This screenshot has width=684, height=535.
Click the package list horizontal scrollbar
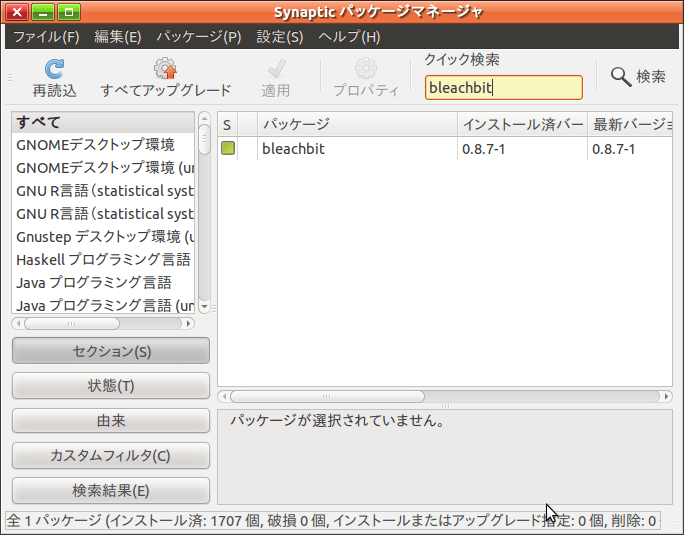coord(330,396)
